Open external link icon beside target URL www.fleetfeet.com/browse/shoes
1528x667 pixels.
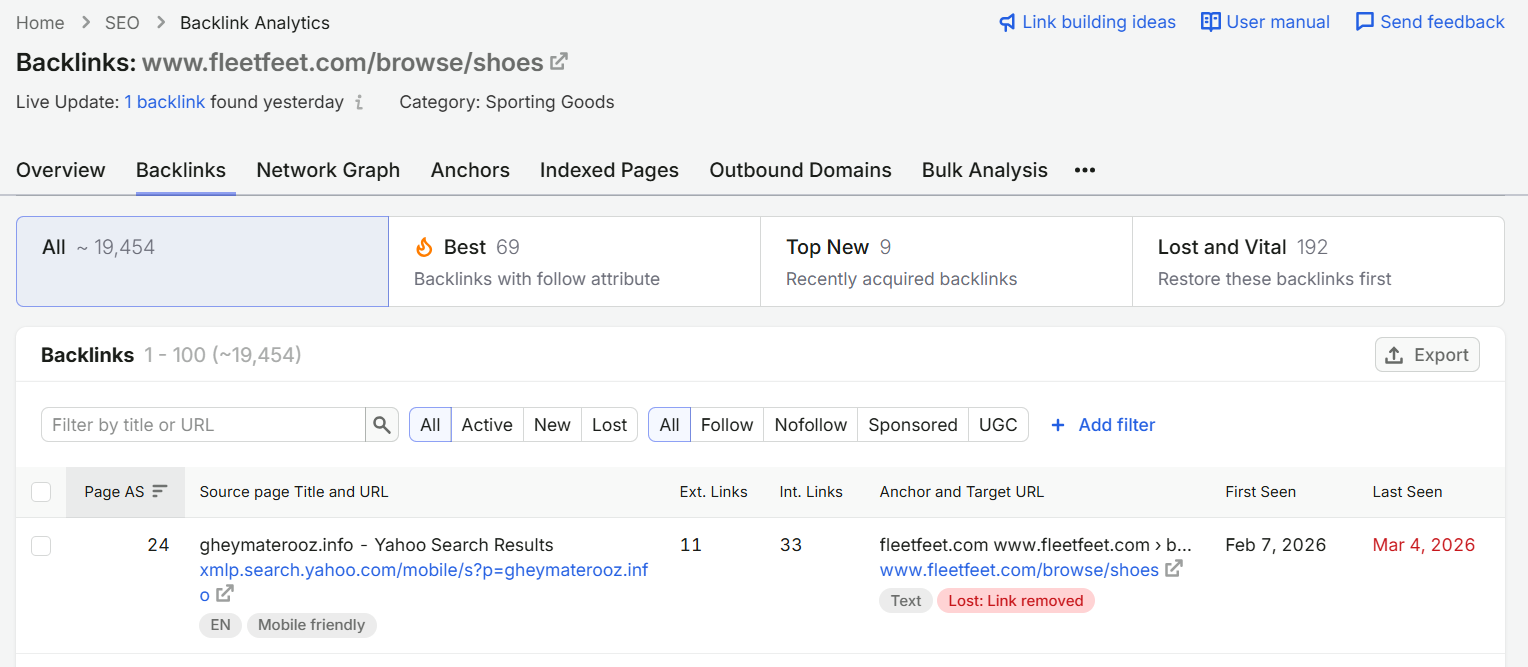(1174, 569)
